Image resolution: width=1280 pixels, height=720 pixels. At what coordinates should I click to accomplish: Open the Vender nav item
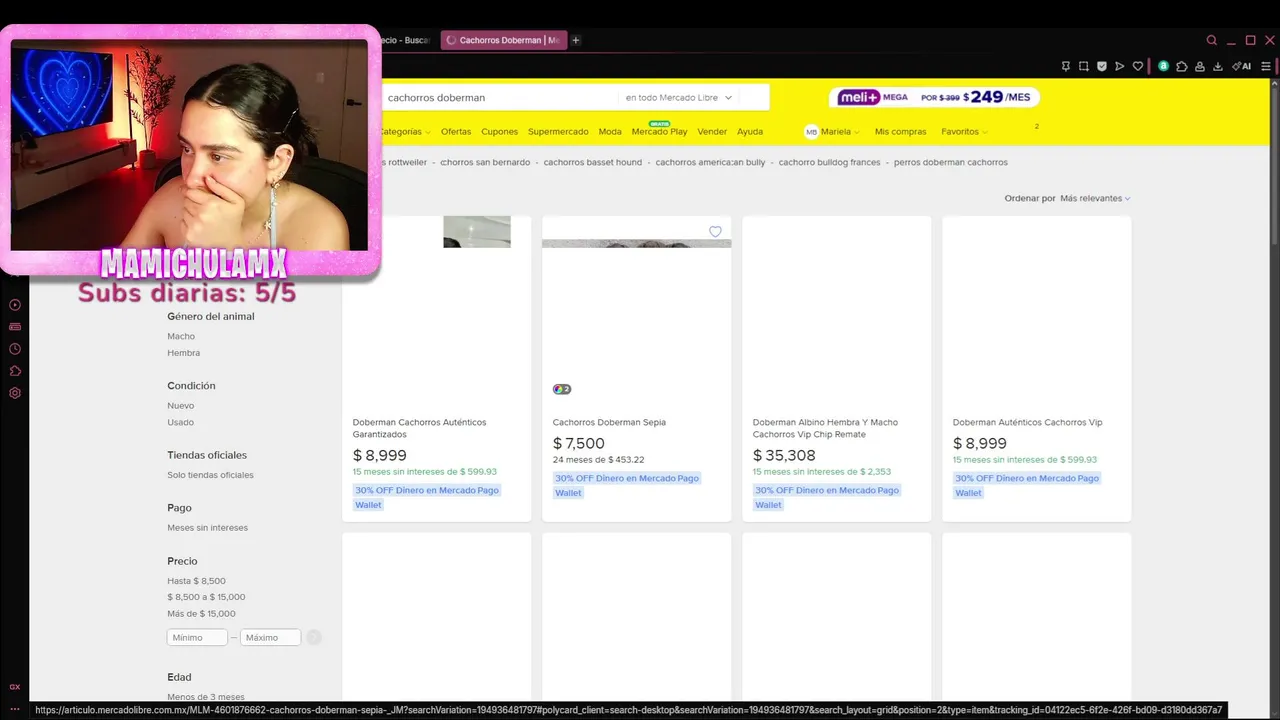[712, 132]
